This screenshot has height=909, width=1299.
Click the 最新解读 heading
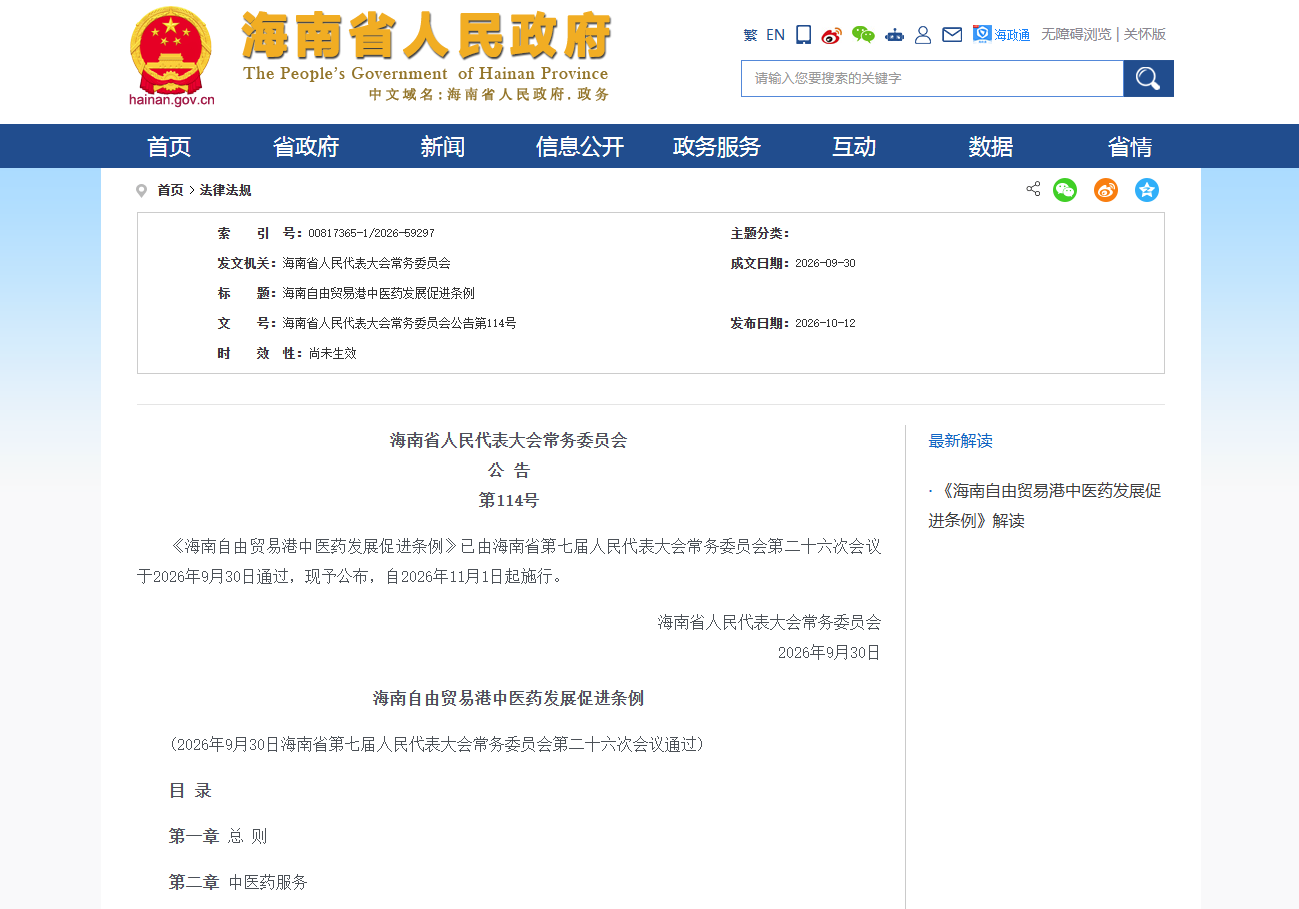tap(960, 441)
